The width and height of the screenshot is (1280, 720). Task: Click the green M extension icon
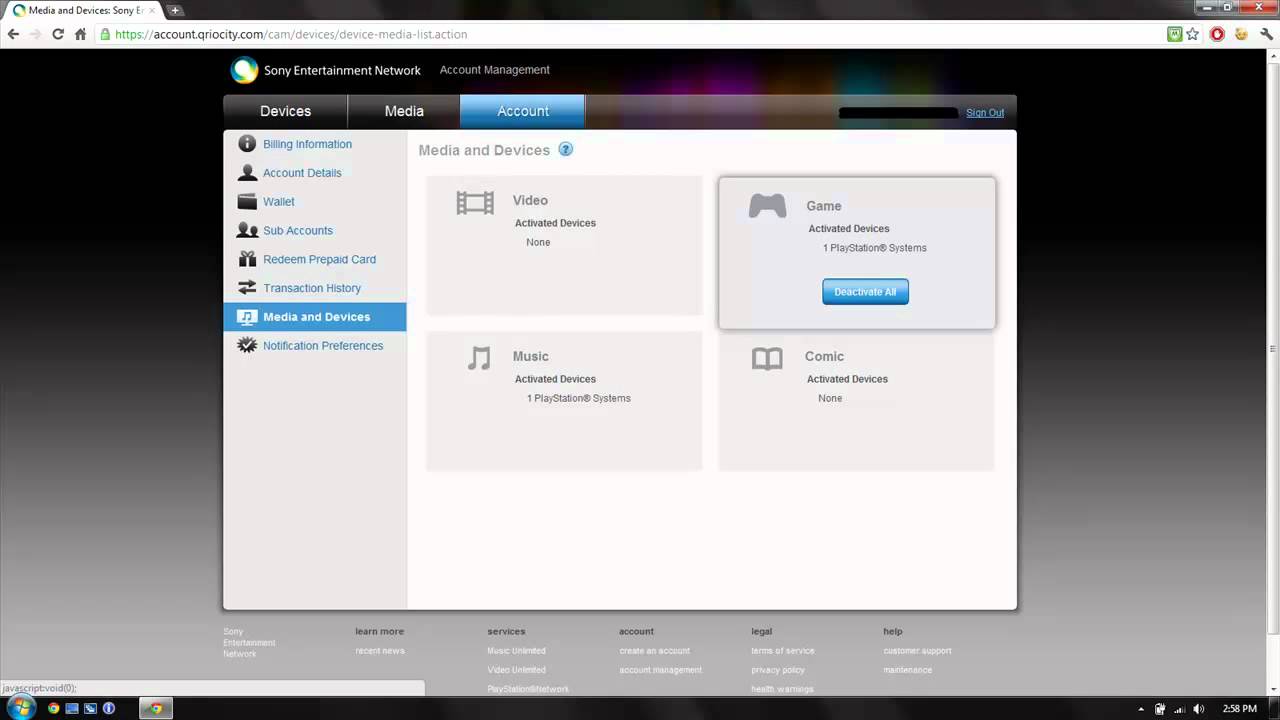1175,34
